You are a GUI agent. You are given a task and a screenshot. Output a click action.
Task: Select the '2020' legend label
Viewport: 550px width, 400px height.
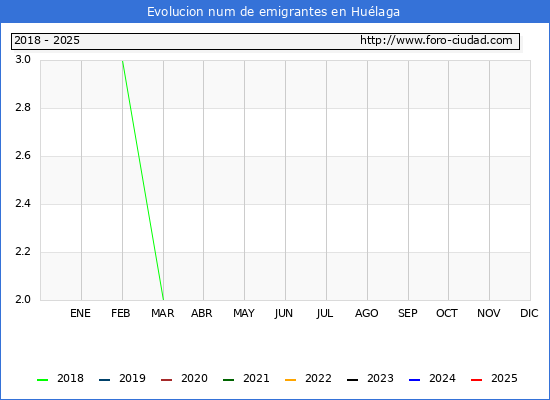pyautogui.click(x=194, y=378)
